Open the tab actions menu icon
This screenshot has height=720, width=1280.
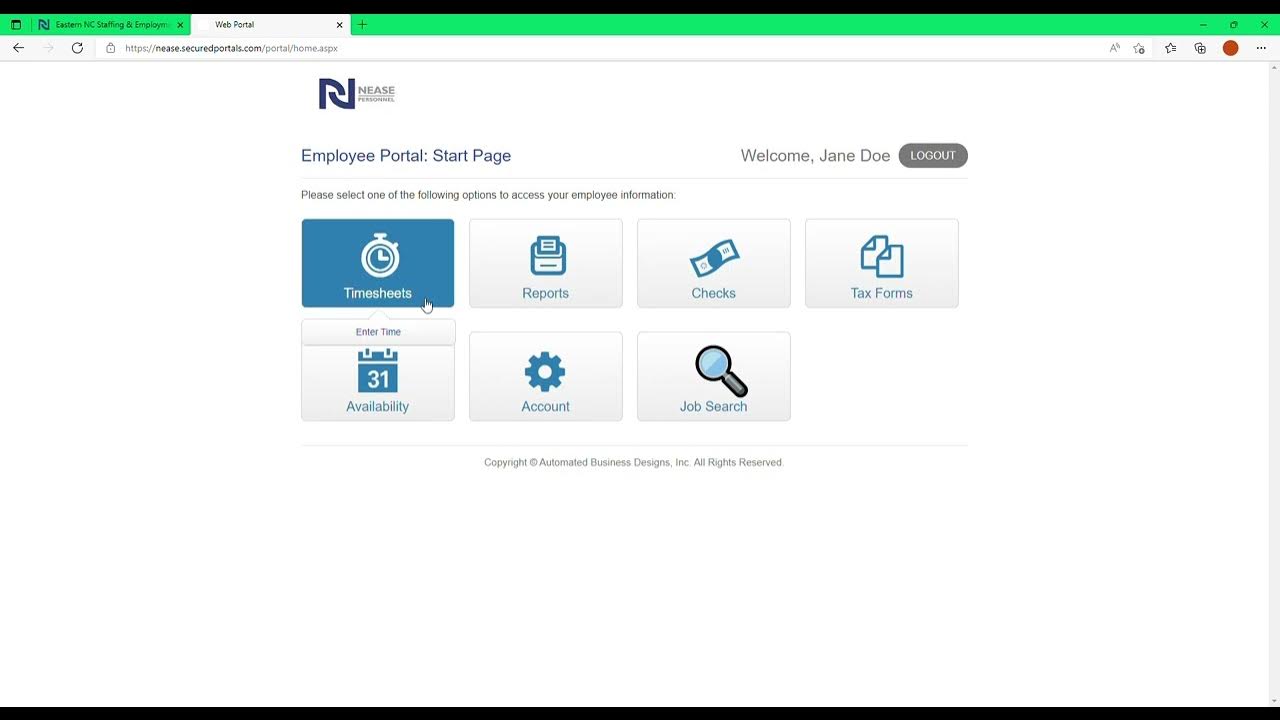(x=16, y=24)
